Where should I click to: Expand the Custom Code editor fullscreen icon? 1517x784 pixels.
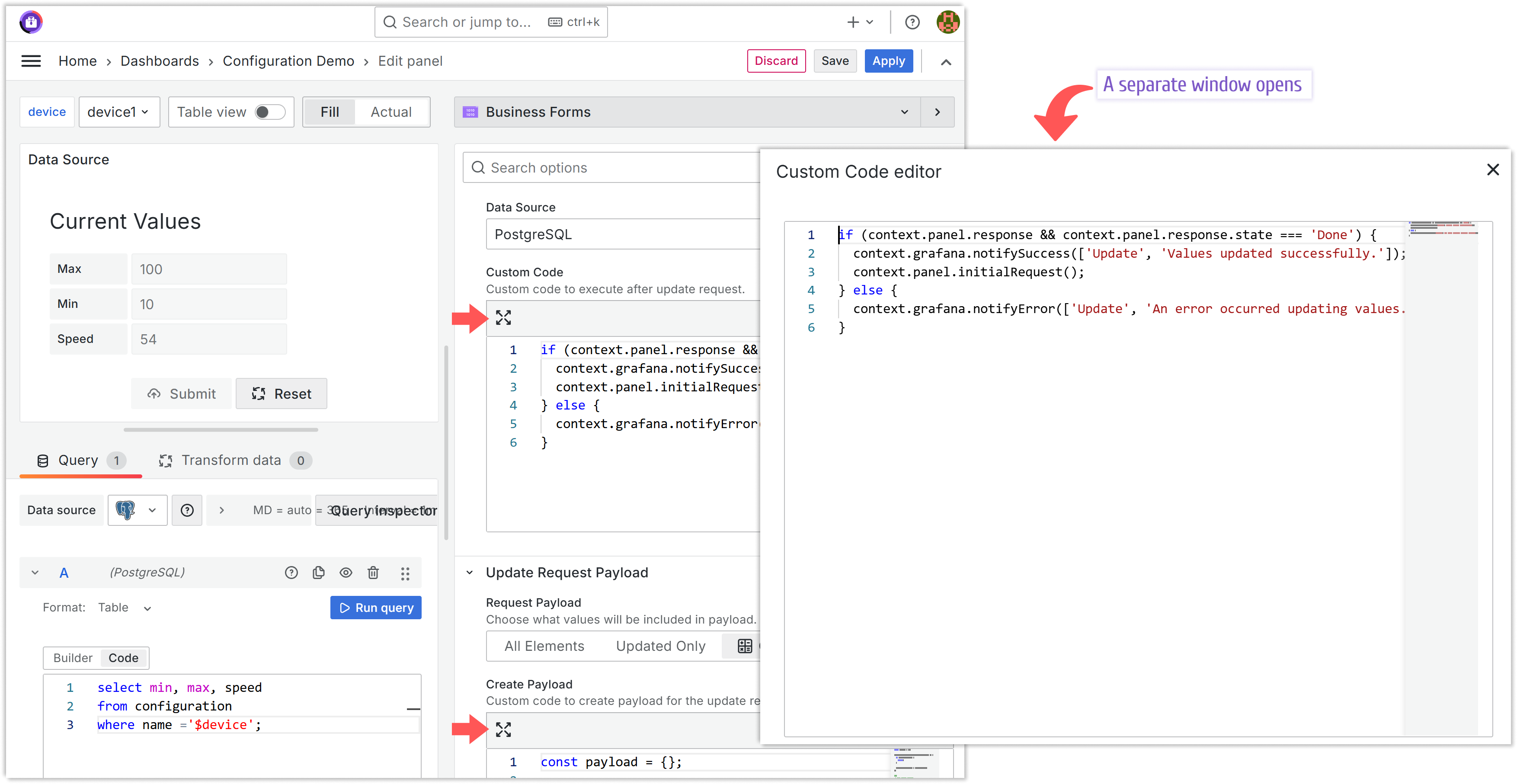(503, 317)
